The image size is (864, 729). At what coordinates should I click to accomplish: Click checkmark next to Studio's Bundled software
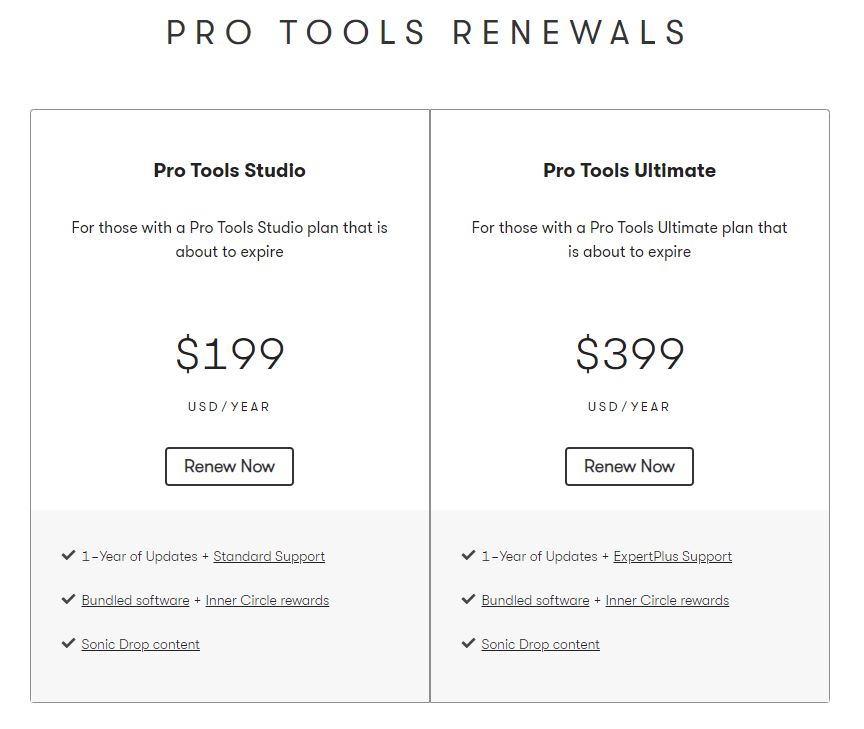coord(68,599)
